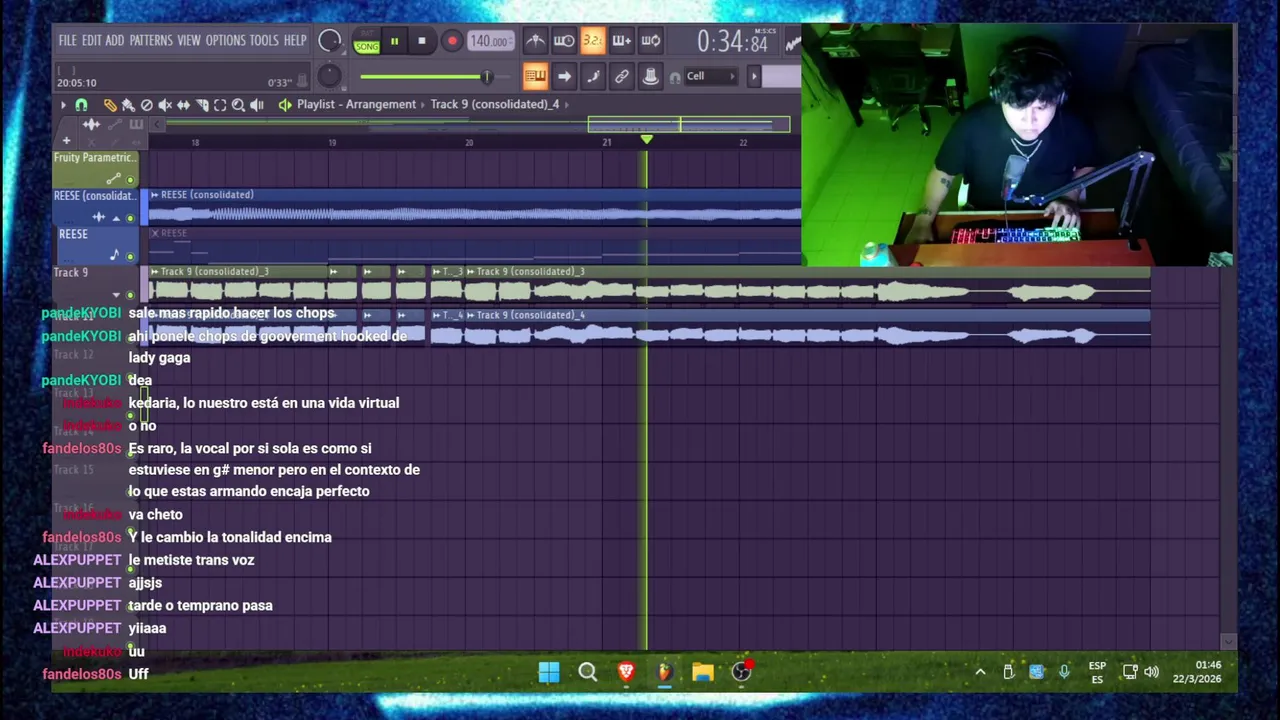Select the playlist Slice tool
Viewport: 1280px width, 720px height.
pos(202,104)
